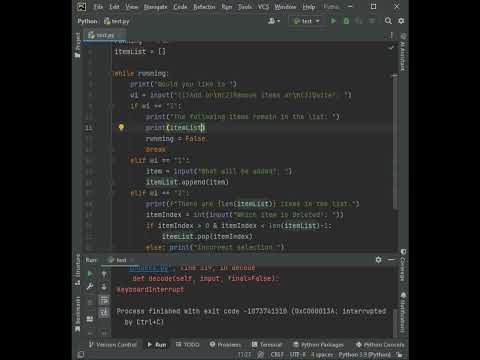The height and width of the screenshot is (360, 480).
Task: Click the down arrow in Run panel
Action: 104,287
